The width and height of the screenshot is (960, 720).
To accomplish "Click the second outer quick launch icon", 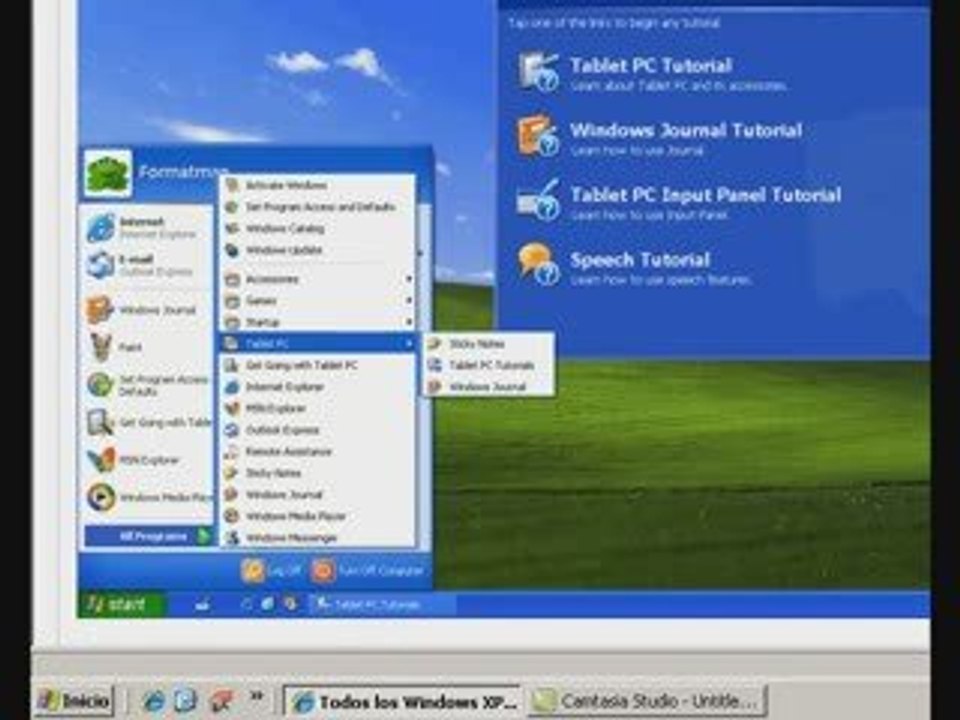I will (x=185, y=700).
